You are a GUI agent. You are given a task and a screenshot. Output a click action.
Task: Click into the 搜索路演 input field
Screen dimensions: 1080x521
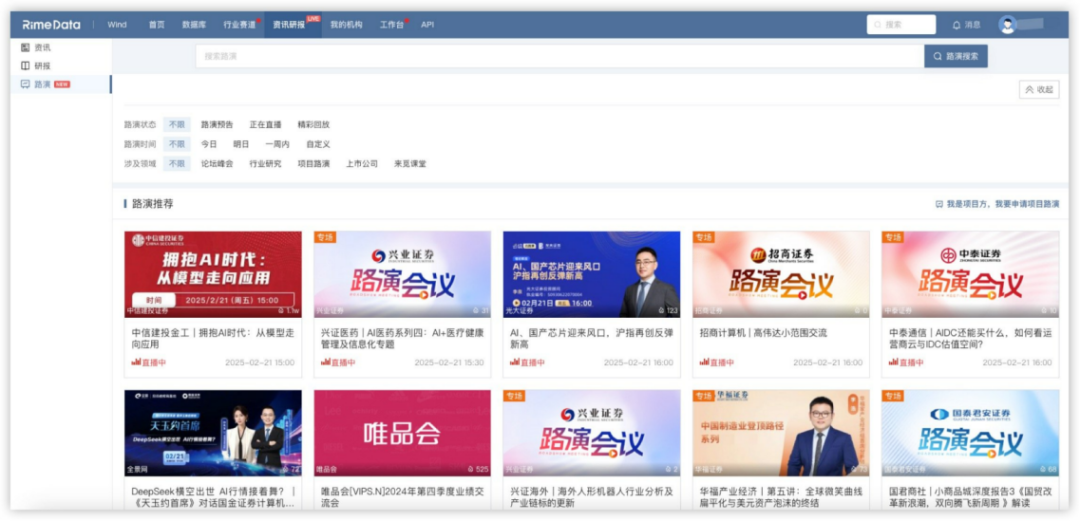tap(559, 57)
